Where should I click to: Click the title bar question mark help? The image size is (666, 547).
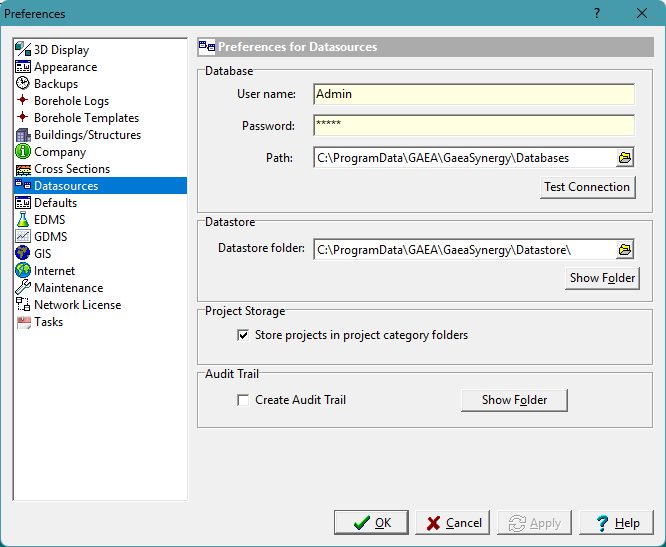click(596, 14)
